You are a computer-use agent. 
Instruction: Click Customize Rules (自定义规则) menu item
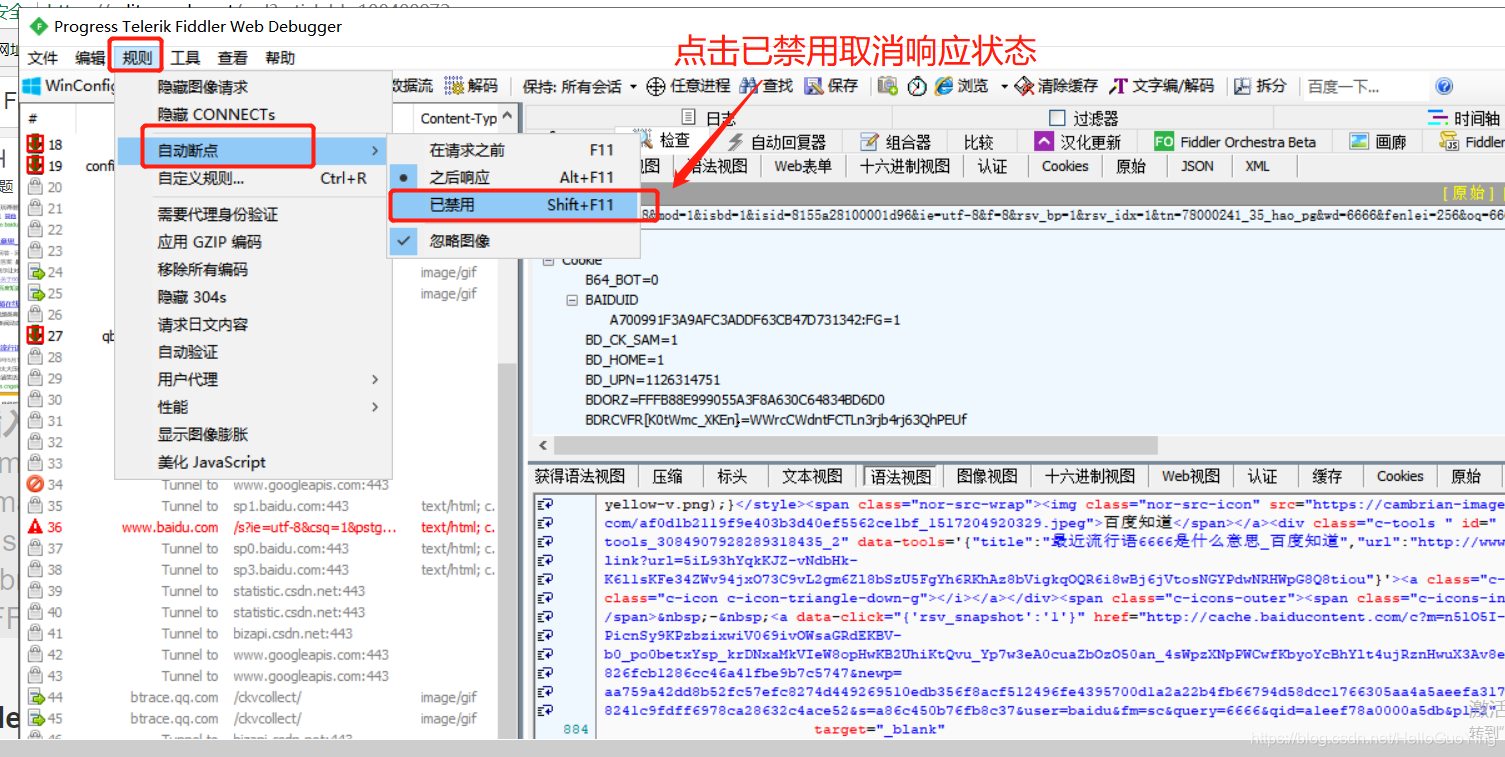(x=253, y=178)
